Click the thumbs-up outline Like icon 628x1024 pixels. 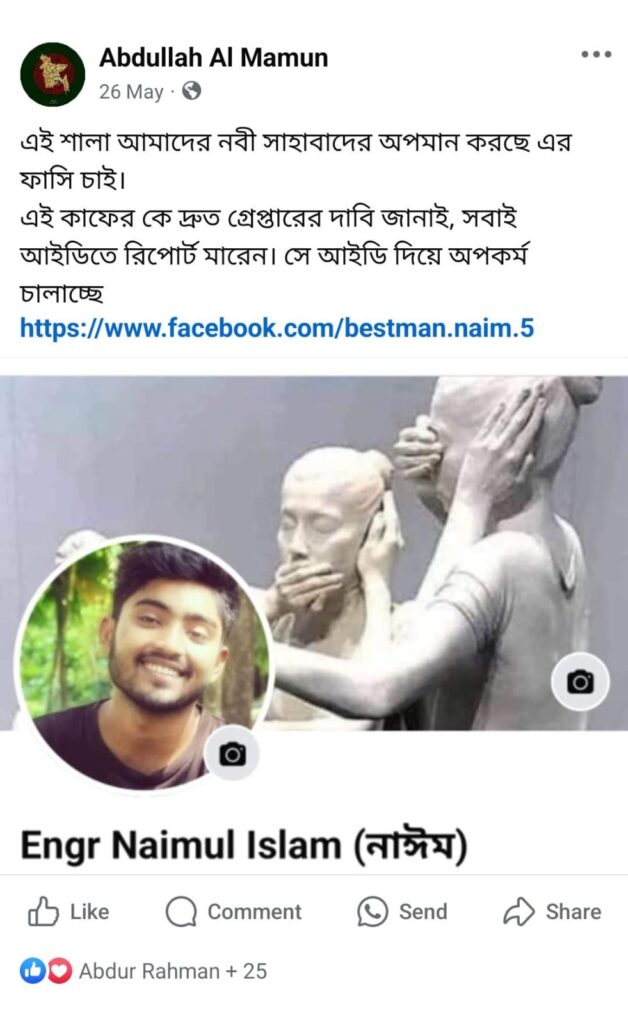(x=43, y=911)
